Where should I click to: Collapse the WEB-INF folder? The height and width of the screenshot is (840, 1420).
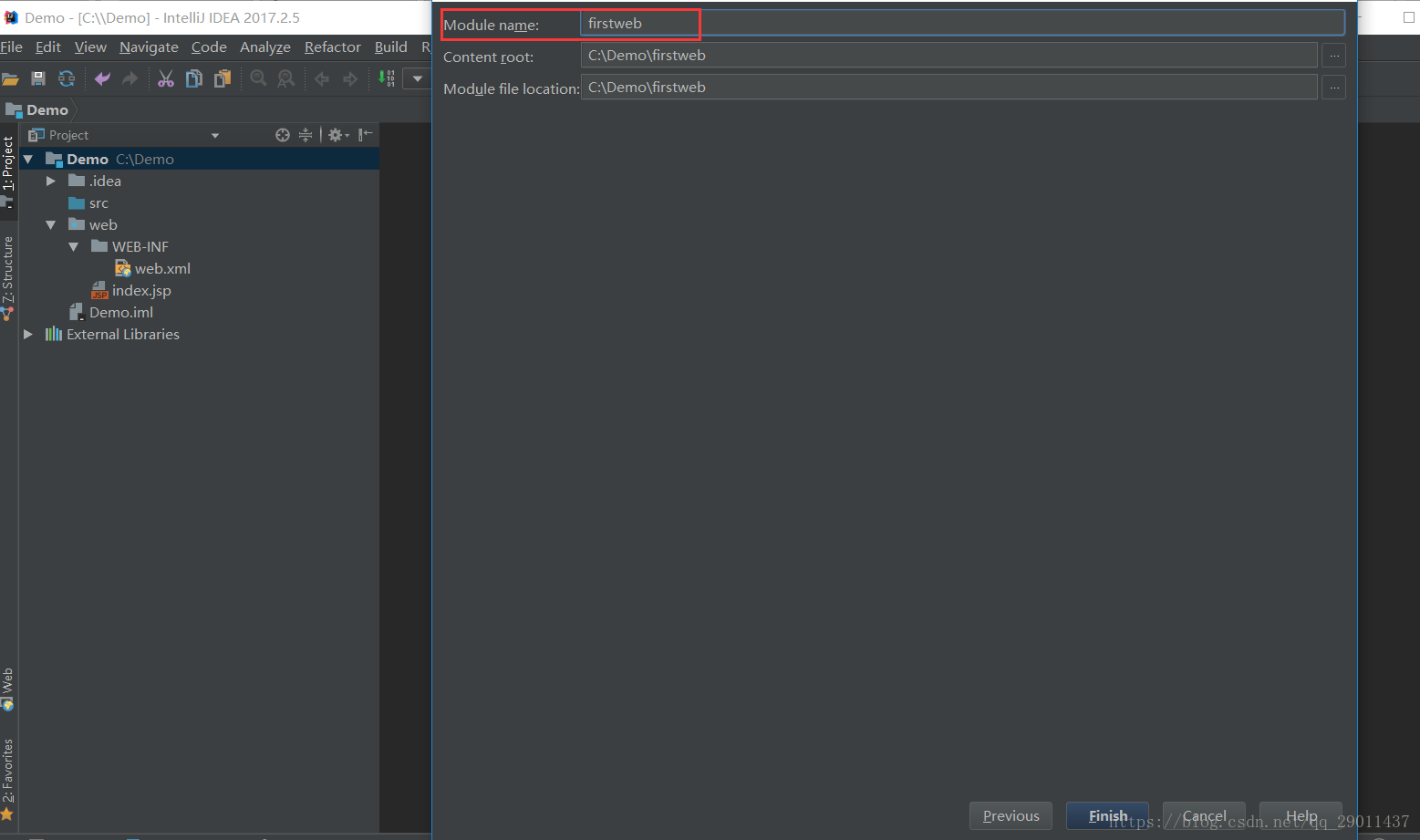74,247
